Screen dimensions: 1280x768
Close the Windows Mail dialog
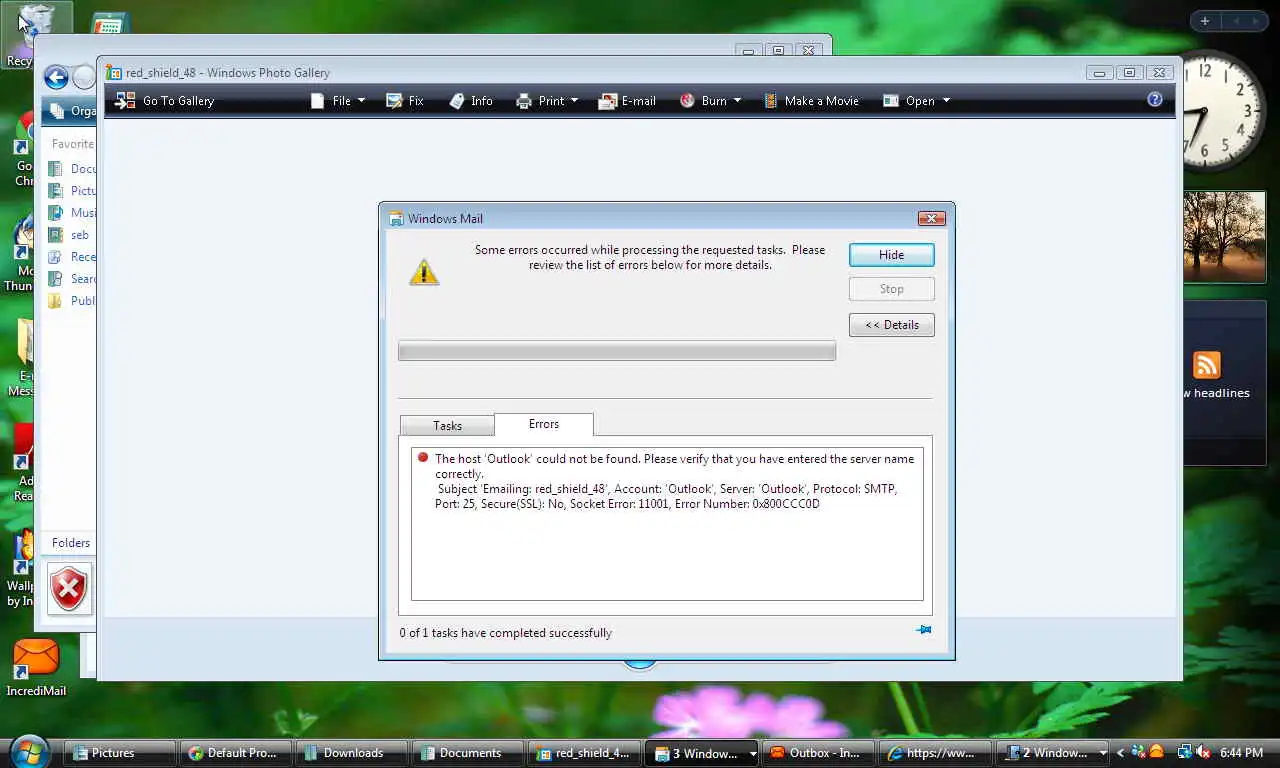click(x=931, y=219)
